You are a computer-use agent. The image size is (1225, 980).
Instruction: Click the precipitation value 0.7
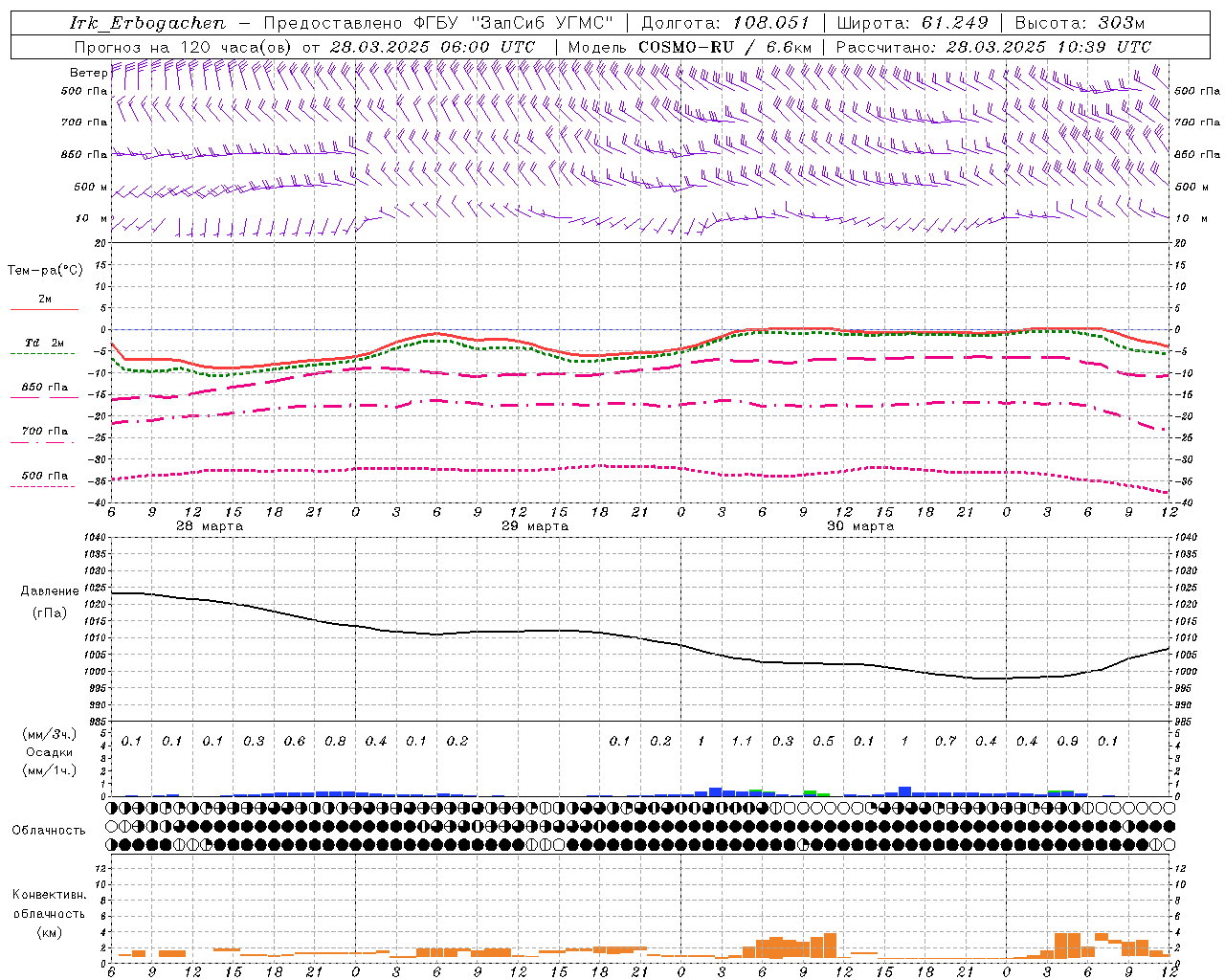tap(946, 742)
